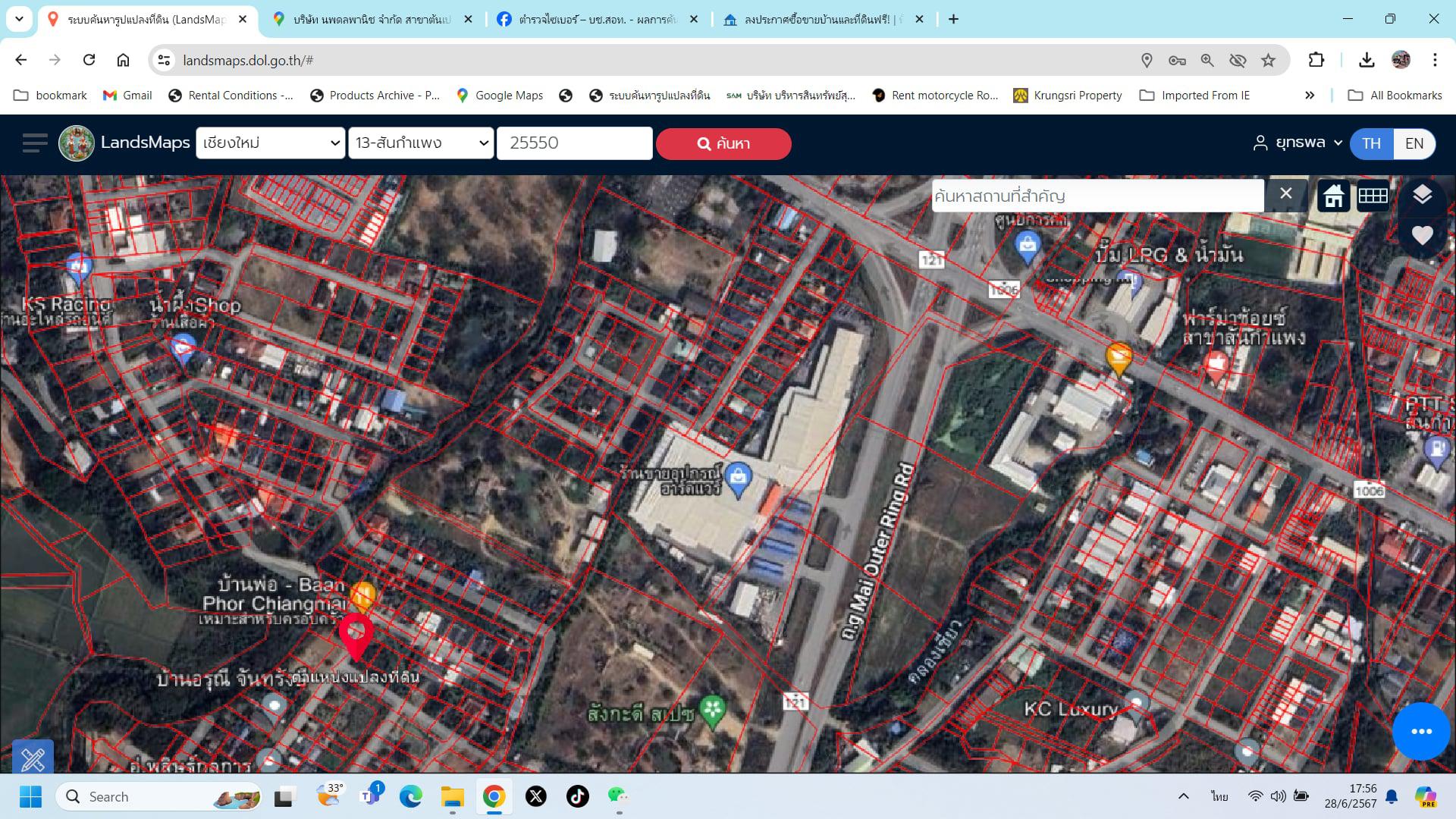This screenshot has height=819, width=1456.
Task: Open the district dropdown 13-สันกำแพง
Action: click(x=422, y=143)
